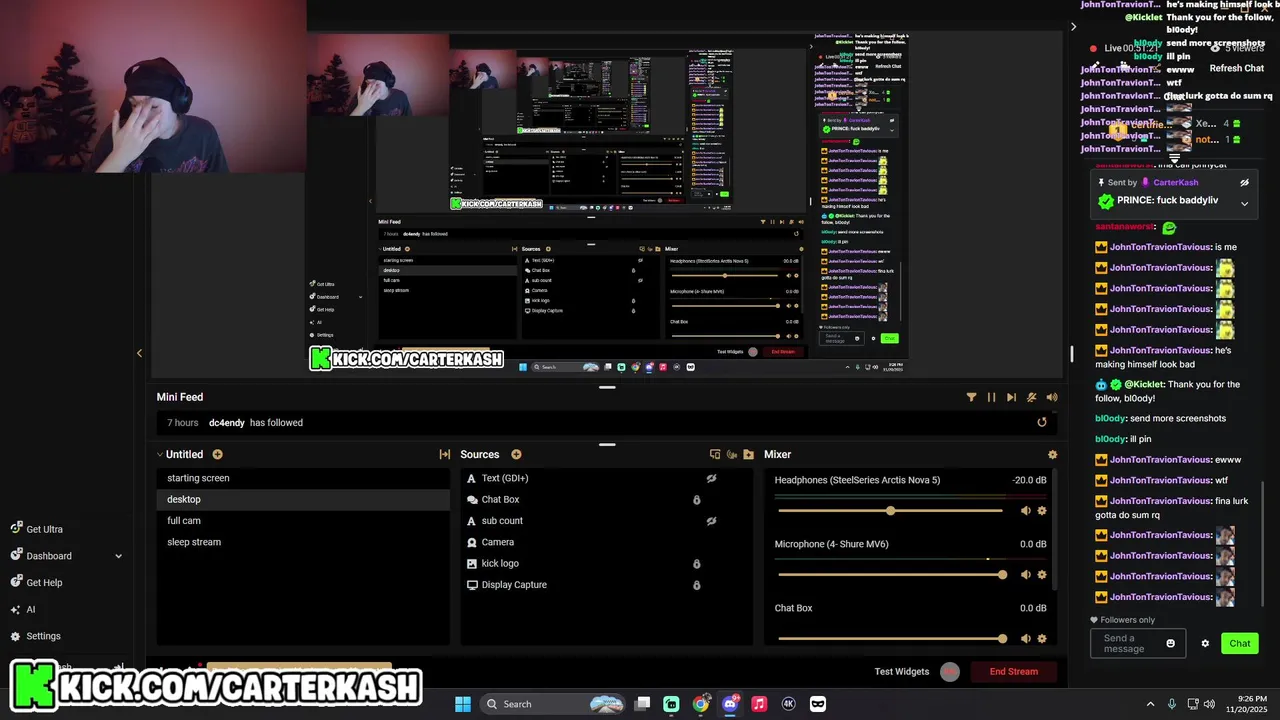This screenshot has width=1280, height=720.
Task: Open chat settings gear icon
Action: [1205, 644]
